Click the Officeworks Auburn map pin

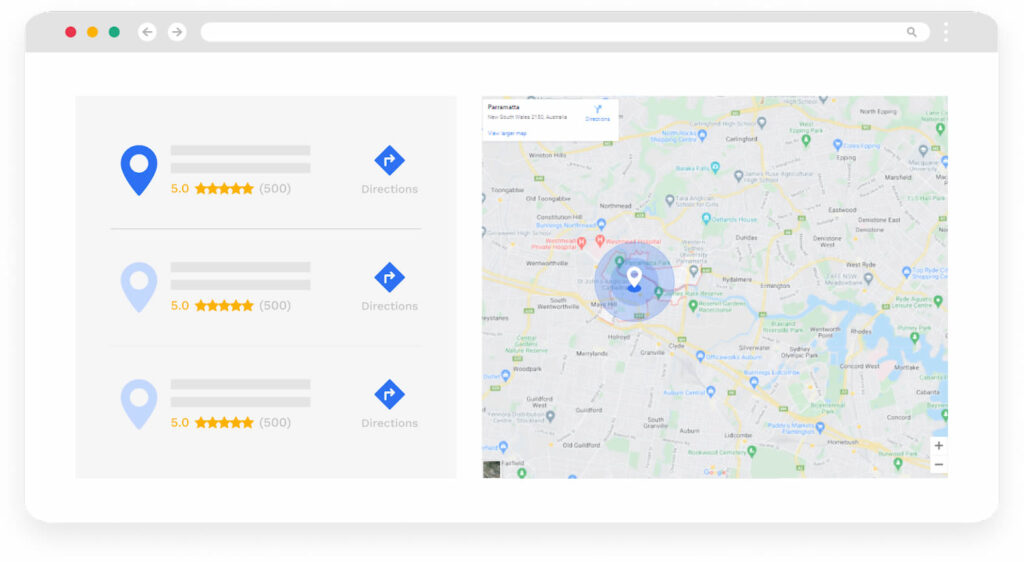pyautogui.click(x=700, y=356)
